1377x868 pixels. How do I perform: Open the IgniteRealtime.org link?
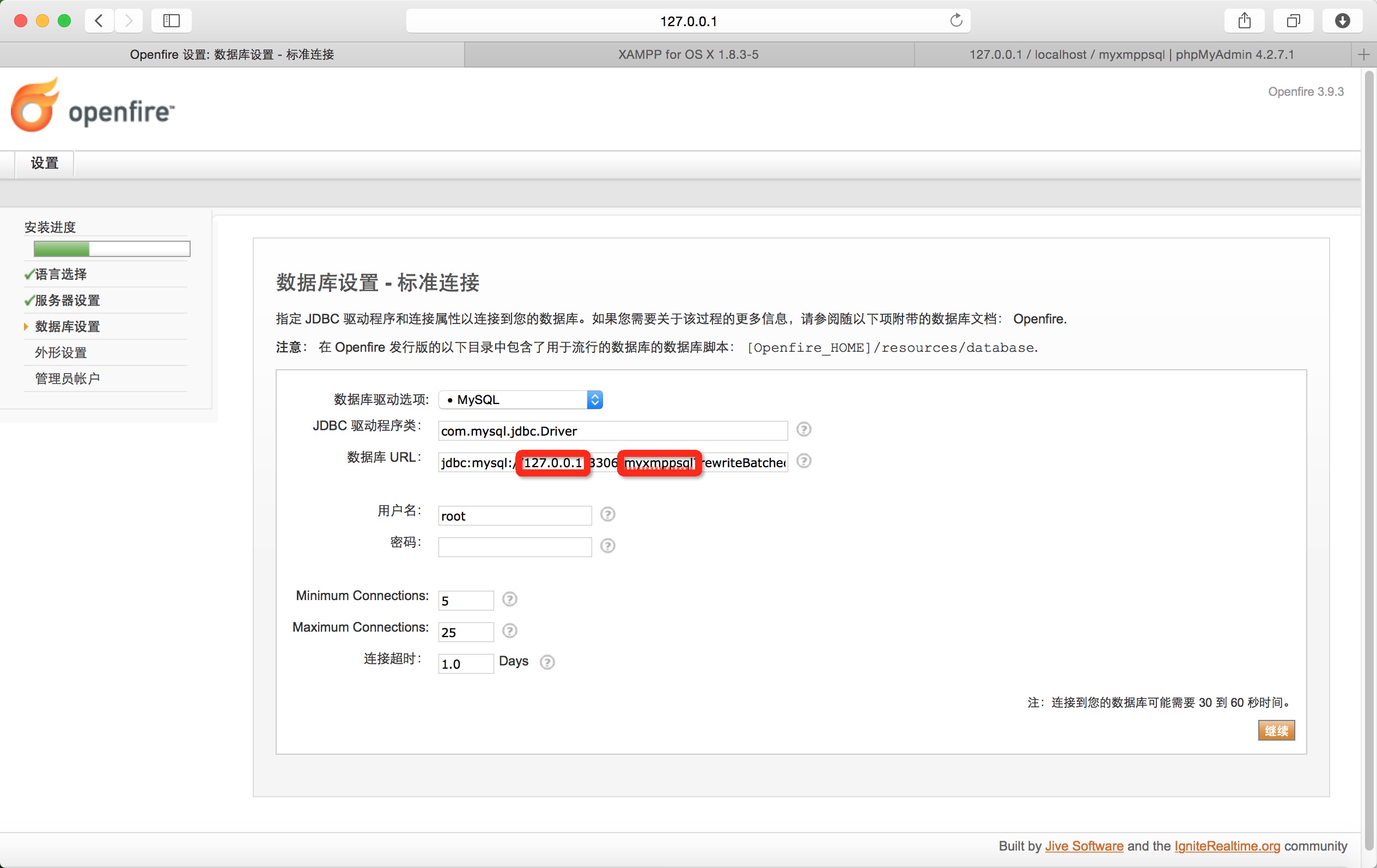point(1227,846)
